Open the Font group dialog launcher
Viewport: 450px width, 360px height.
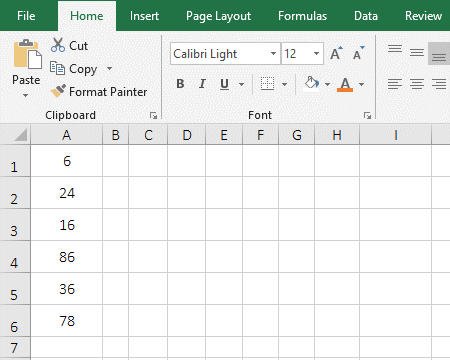click(x=367, y=116)
